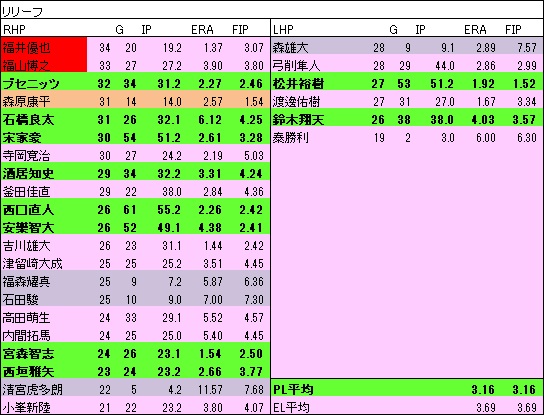
Task: Select the 吉川雄大 name cell
Action: click(26, 246)
